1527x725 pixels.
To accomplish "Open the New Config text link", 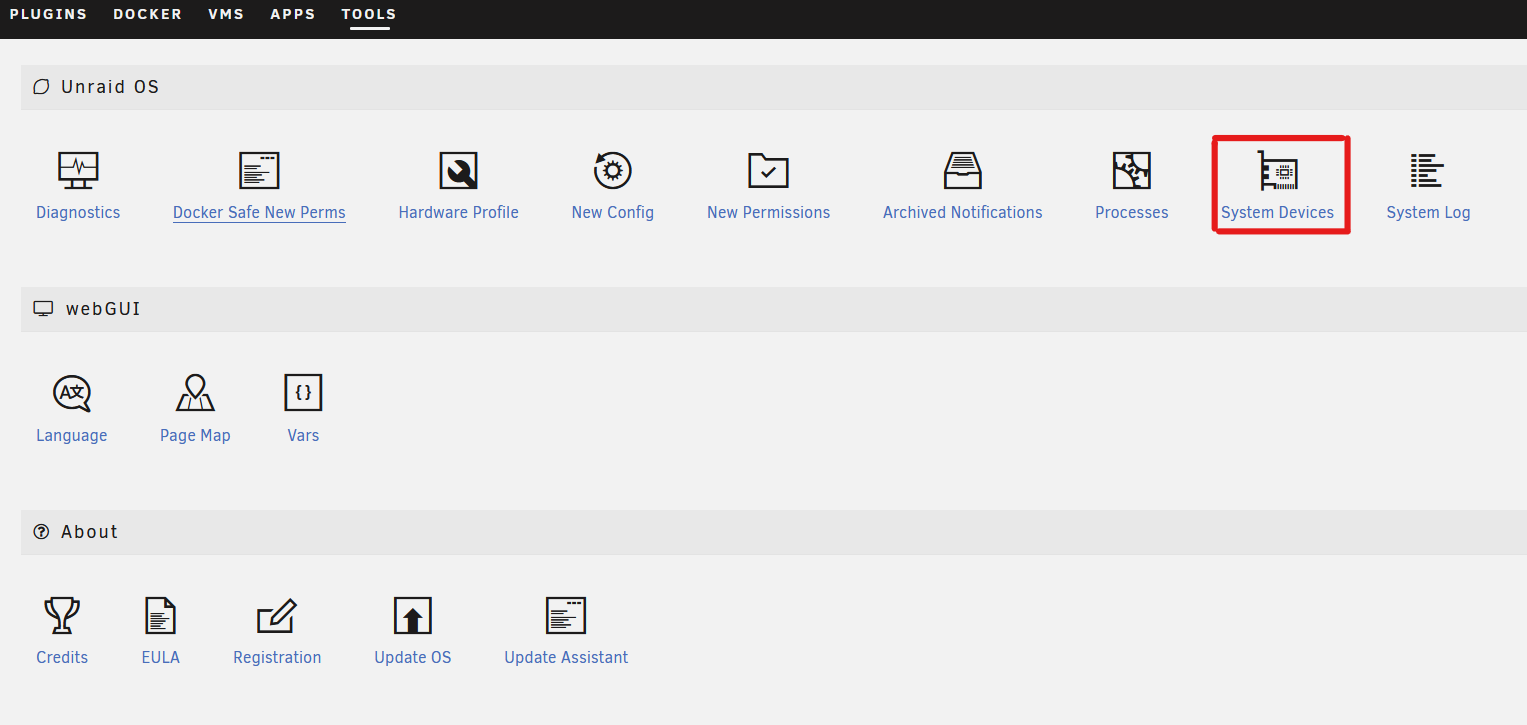I will [x=613, y=212].
